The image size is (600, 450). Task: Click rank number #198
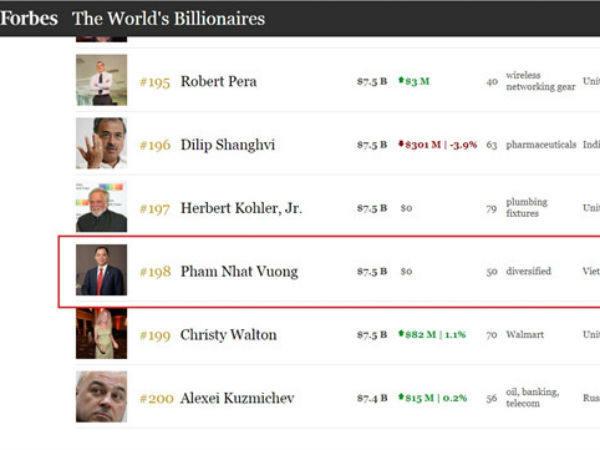[155, 272]
